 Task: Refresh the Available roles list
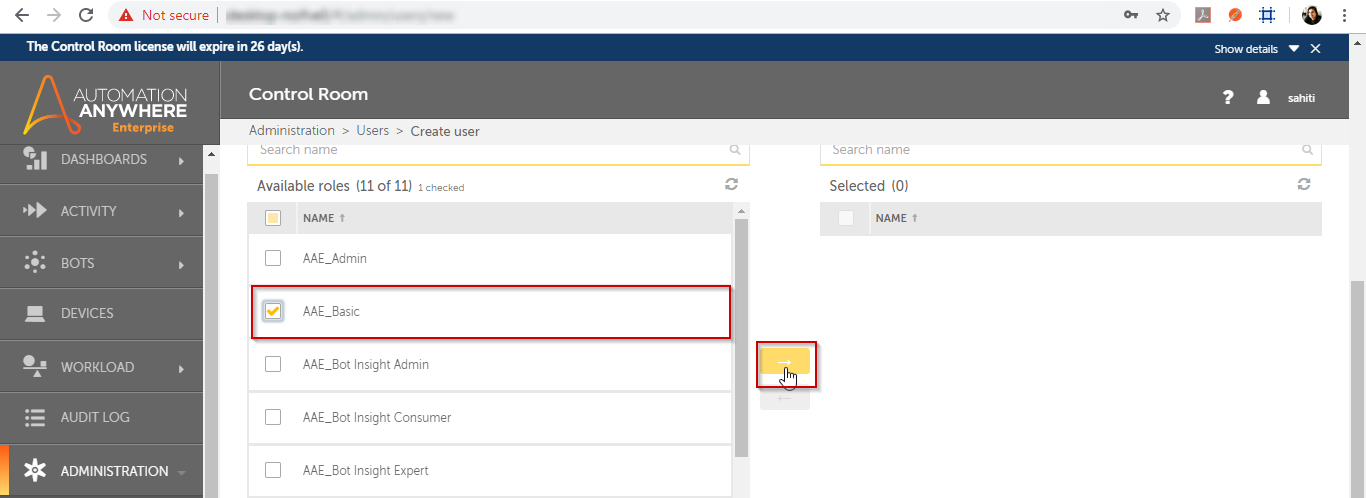[732, 185]
